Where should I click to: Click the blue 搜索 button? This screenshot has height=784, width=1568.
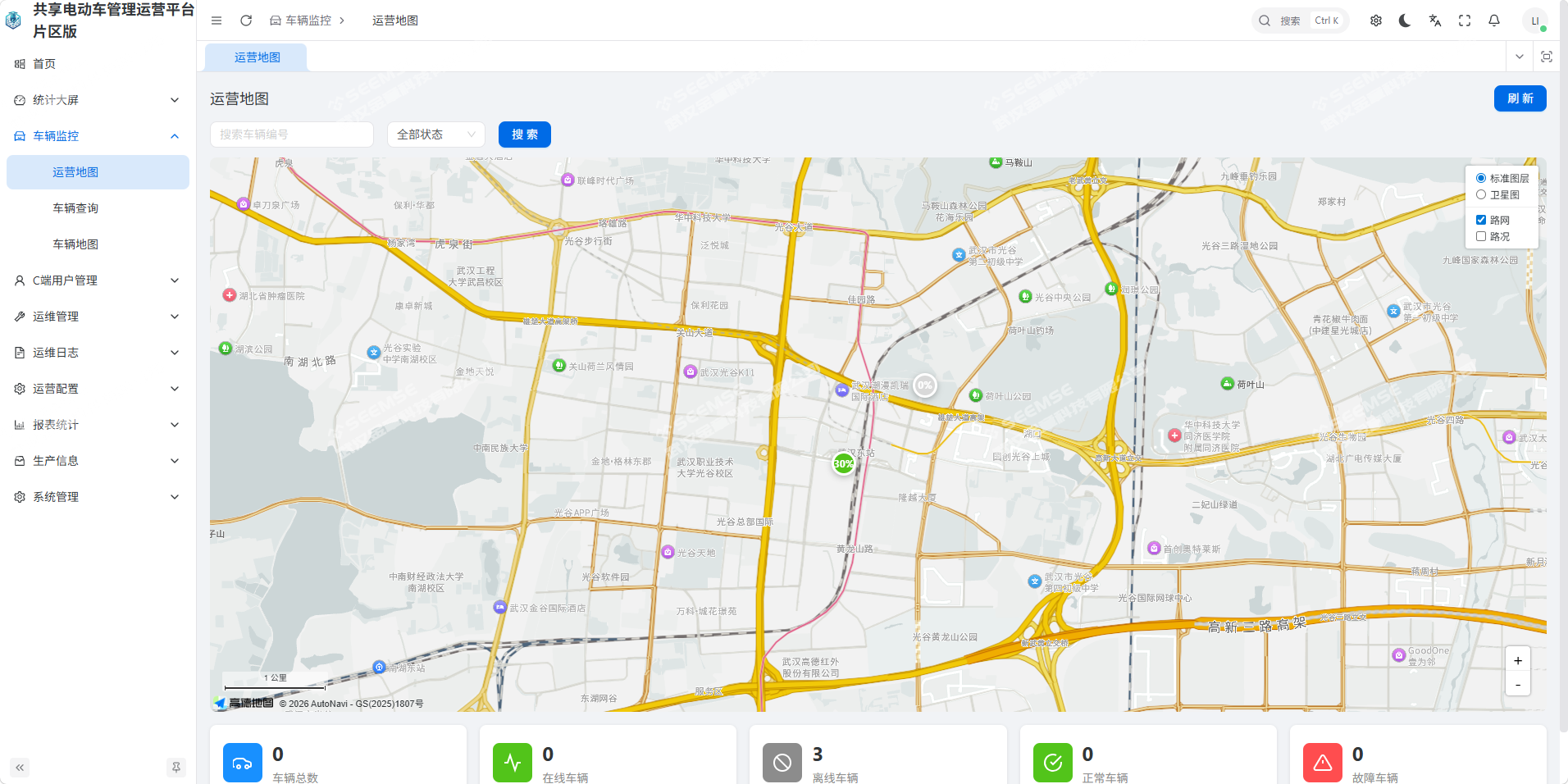[525, 134]
